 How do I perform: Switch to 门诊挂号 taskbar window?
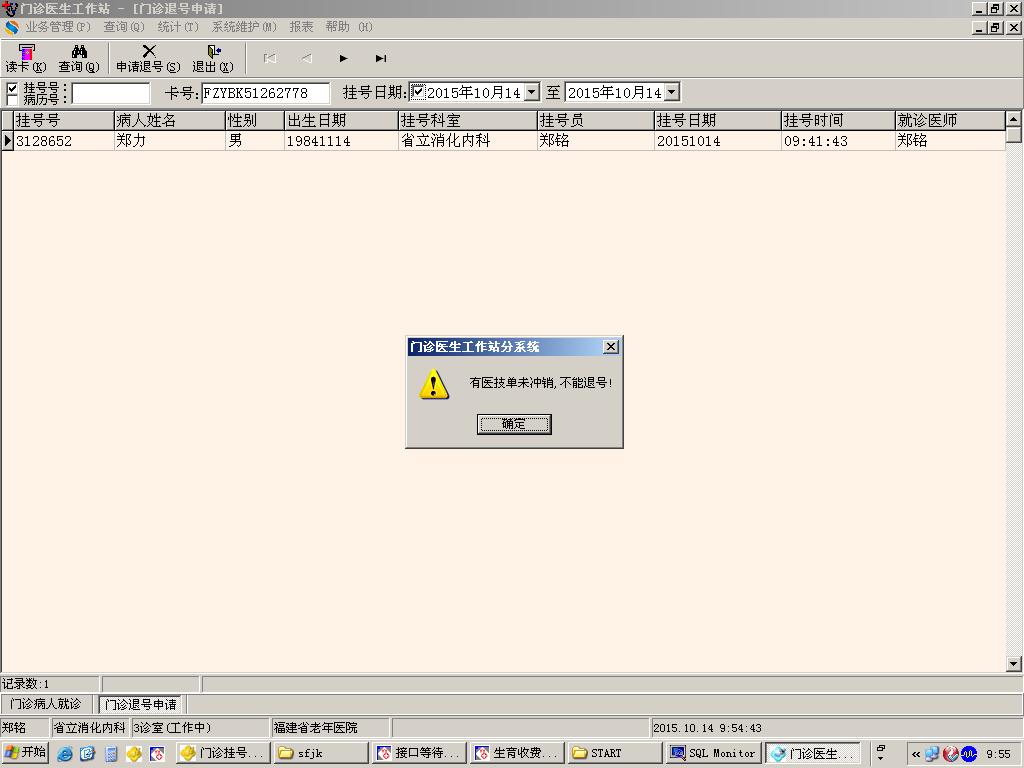point(222,753)
